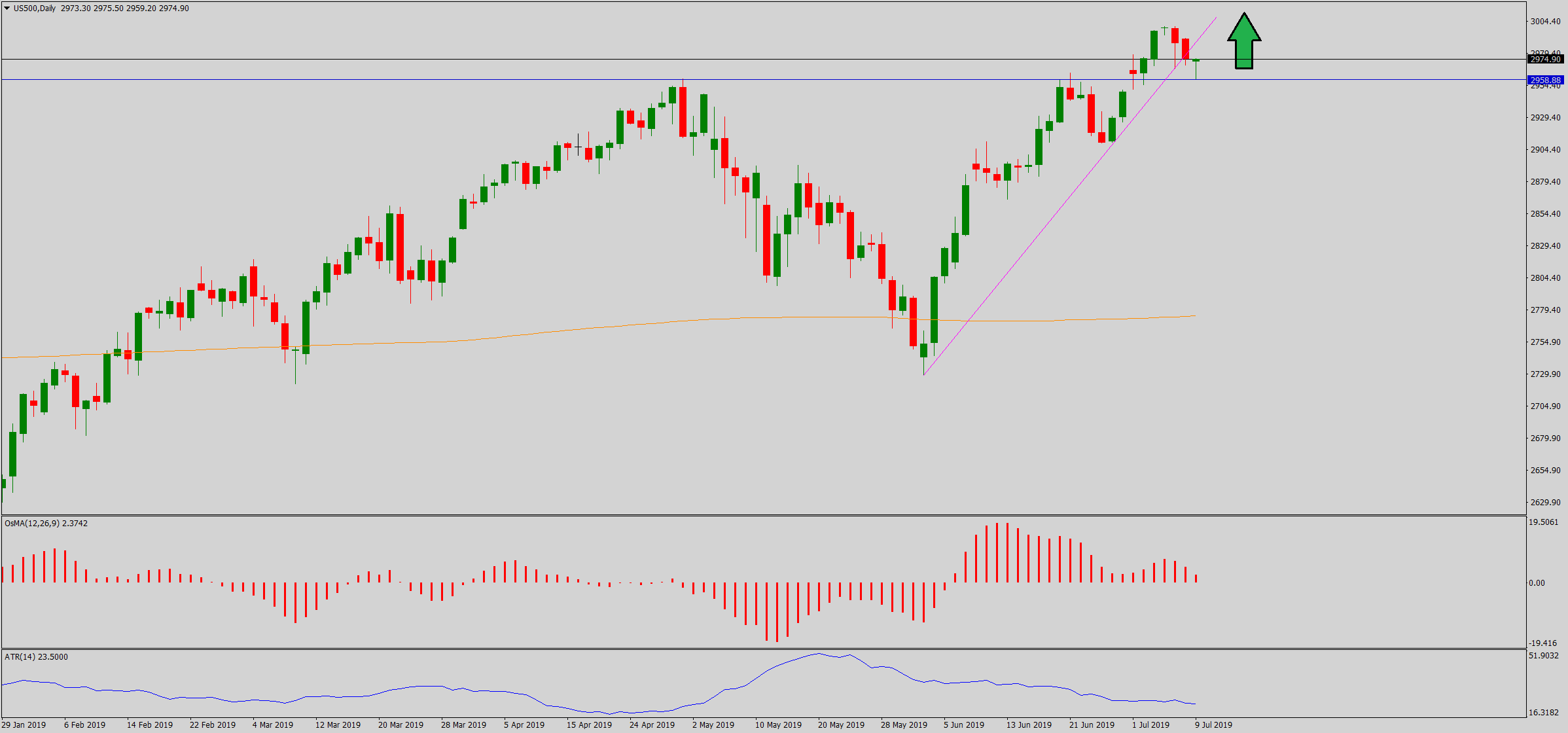The width and height of the screenshot is (1568, 733).
Task: Click the latest small green candle
Action: coord(1196,60)
